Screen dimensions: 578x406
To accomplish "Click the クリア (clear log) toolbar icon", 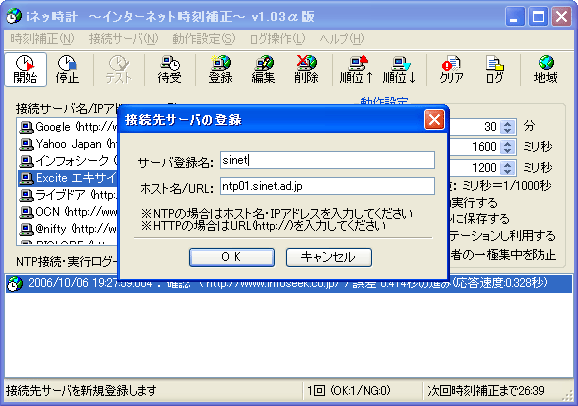I will point(452,69).
